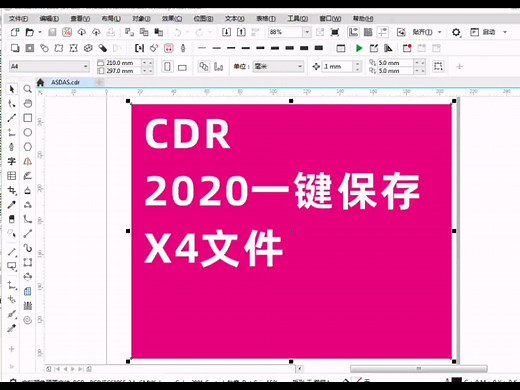Screen dimensions: 520x390
Task: Select the Crop tool
Action: [12, 190]
